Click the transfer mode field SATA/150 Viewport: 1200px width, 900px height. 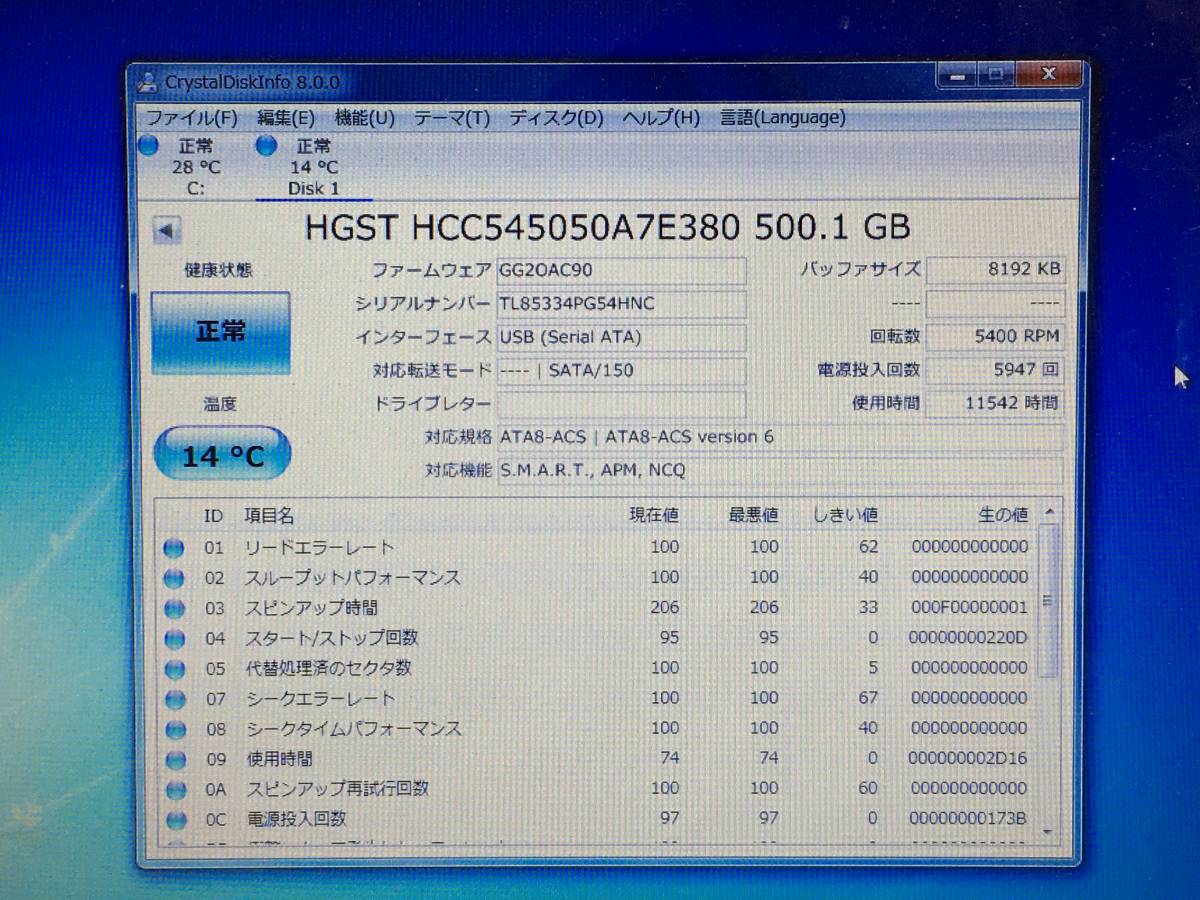[621, 371]
